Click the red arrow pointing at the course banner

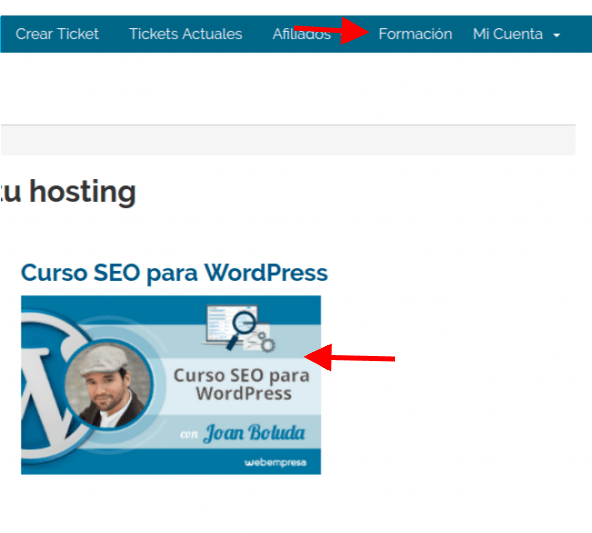click(x=349, y=357)
